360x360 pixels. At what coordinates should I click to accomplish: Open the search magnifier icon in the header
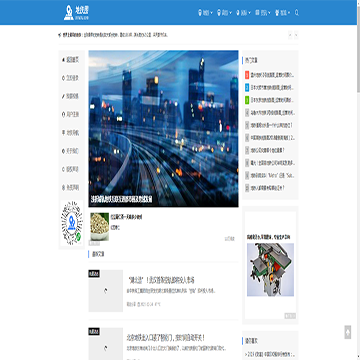pos(297,13)
